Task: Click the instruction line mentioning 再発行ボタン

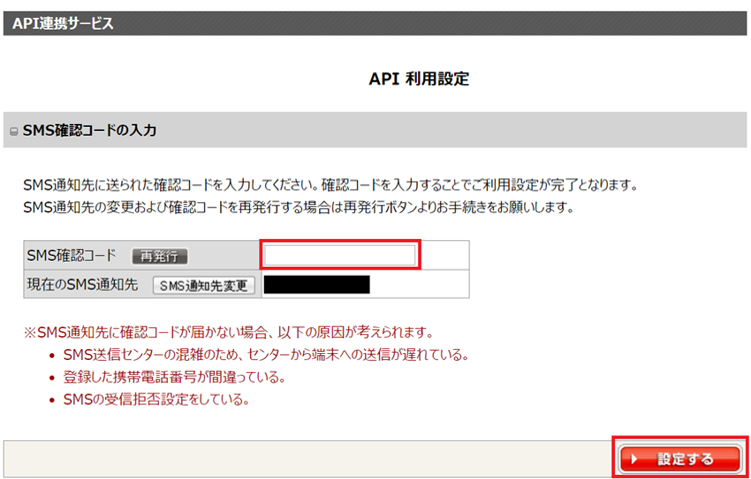Action: (300, 207)
